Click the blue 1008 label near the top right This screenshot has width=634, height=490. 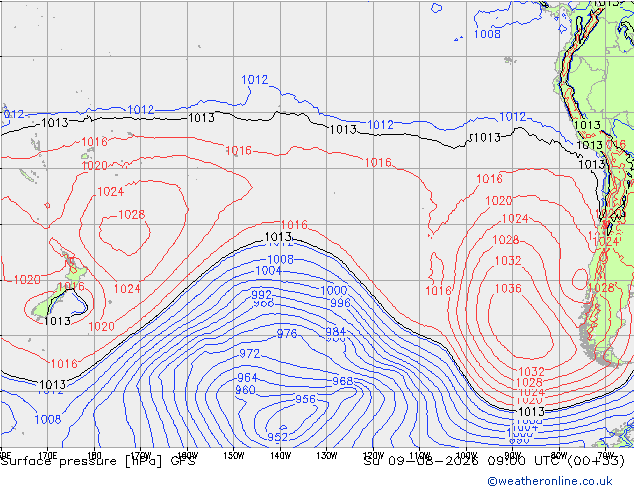pyautogui.click(x=487, y=34)
